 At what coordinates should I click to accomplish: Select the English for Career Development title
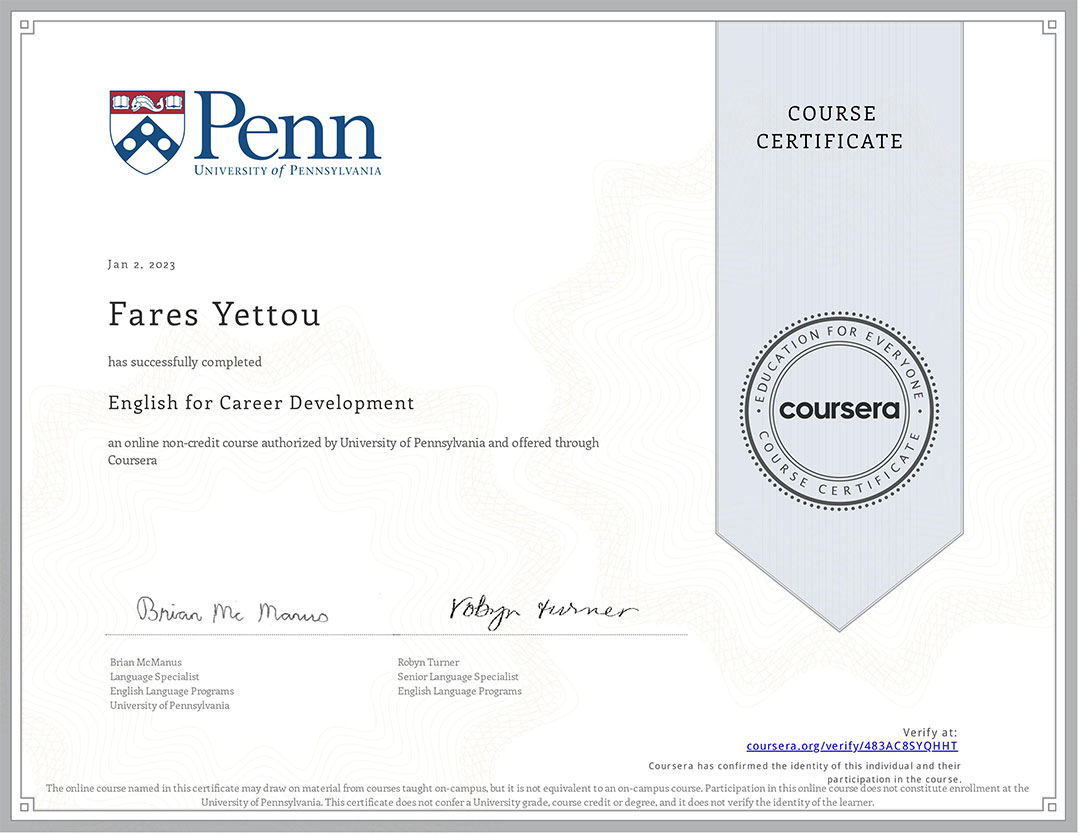coord(260,403)
